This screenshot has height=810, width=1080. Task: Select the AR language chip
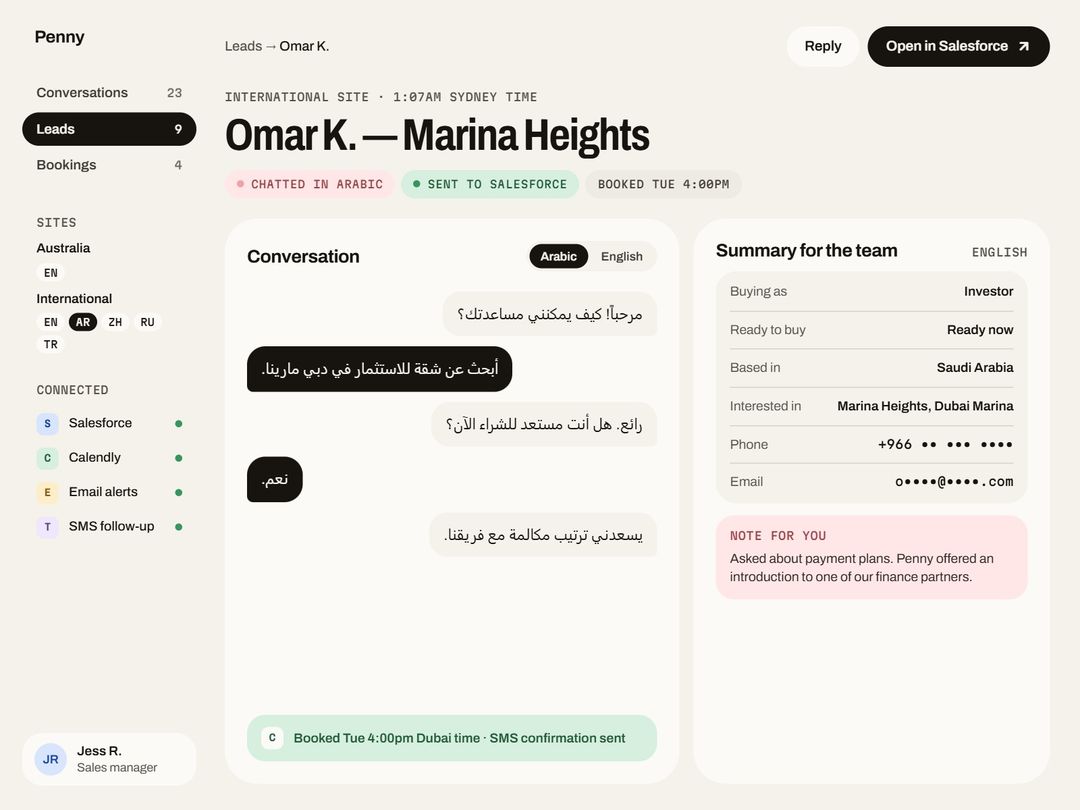click(x=83, y=322)
